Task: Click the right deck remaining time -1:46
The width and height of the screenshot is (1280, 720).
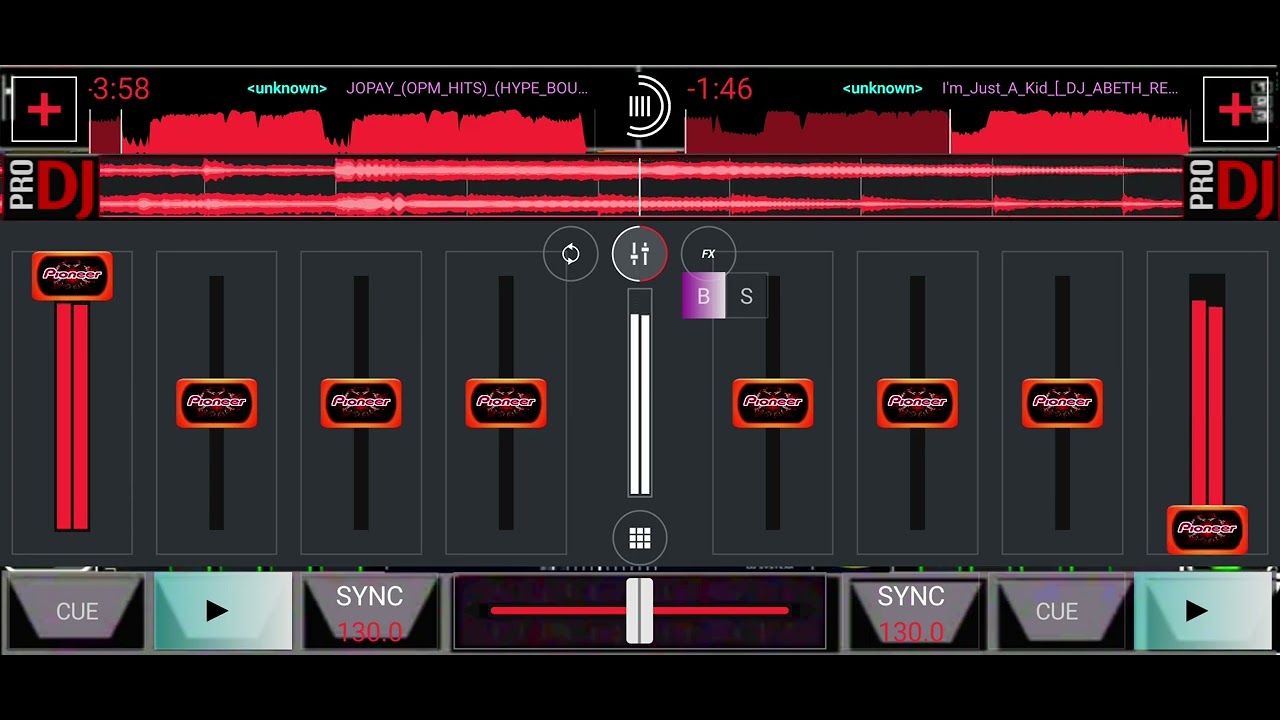Action: click(719, 89)
